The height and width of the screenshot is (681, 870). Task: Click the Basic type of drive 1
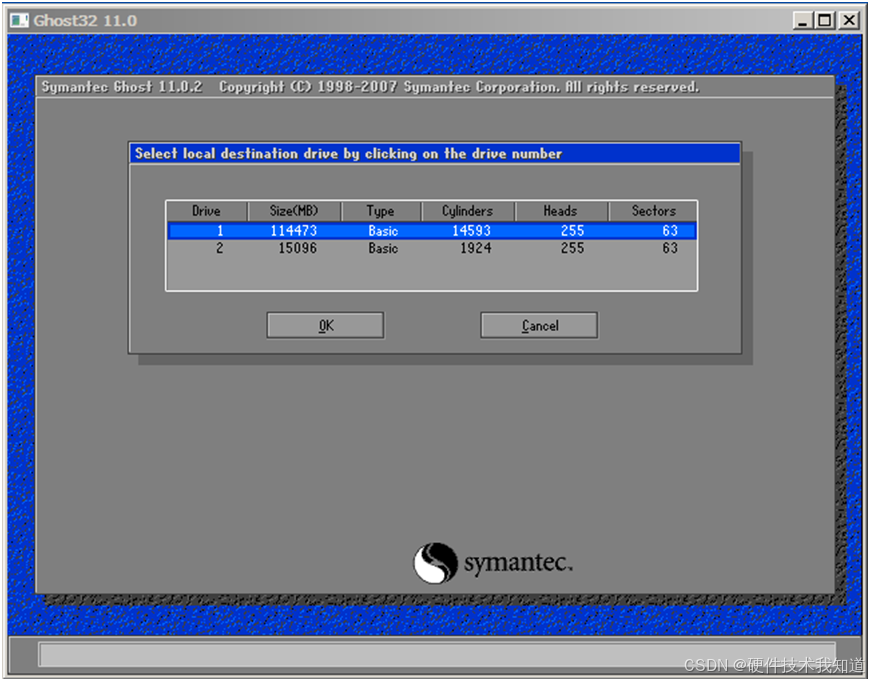pyautogui.click(x=383, y=231)
